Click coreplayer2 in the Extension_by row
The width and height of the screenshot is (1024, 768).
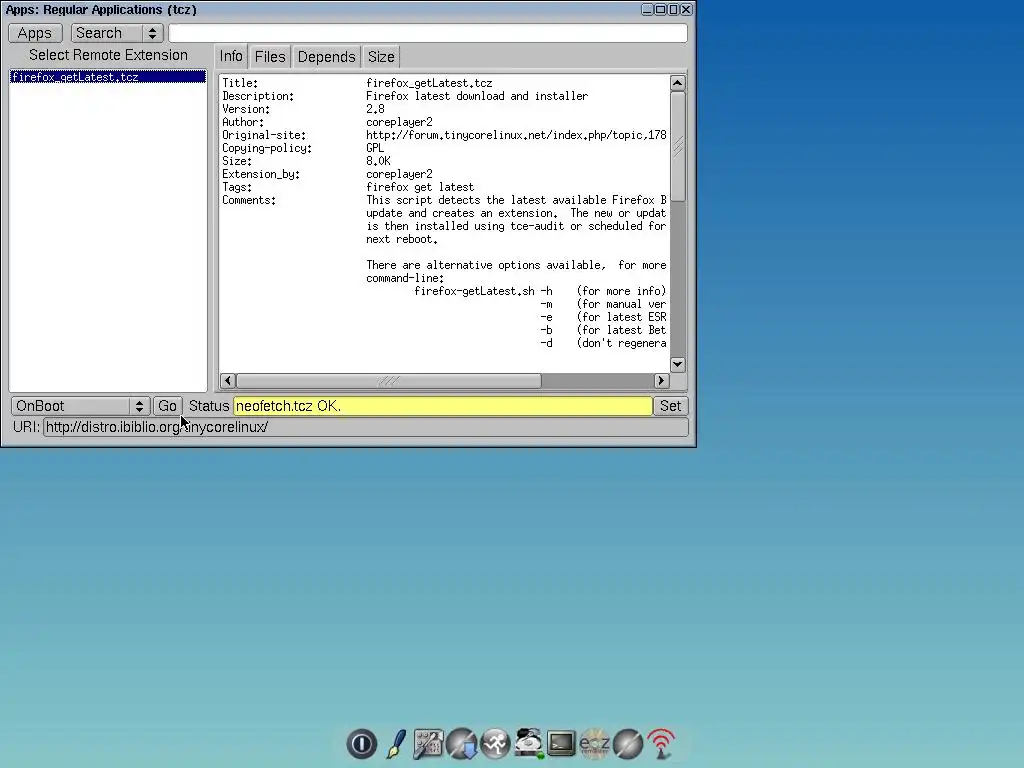[x=399, y=174]
